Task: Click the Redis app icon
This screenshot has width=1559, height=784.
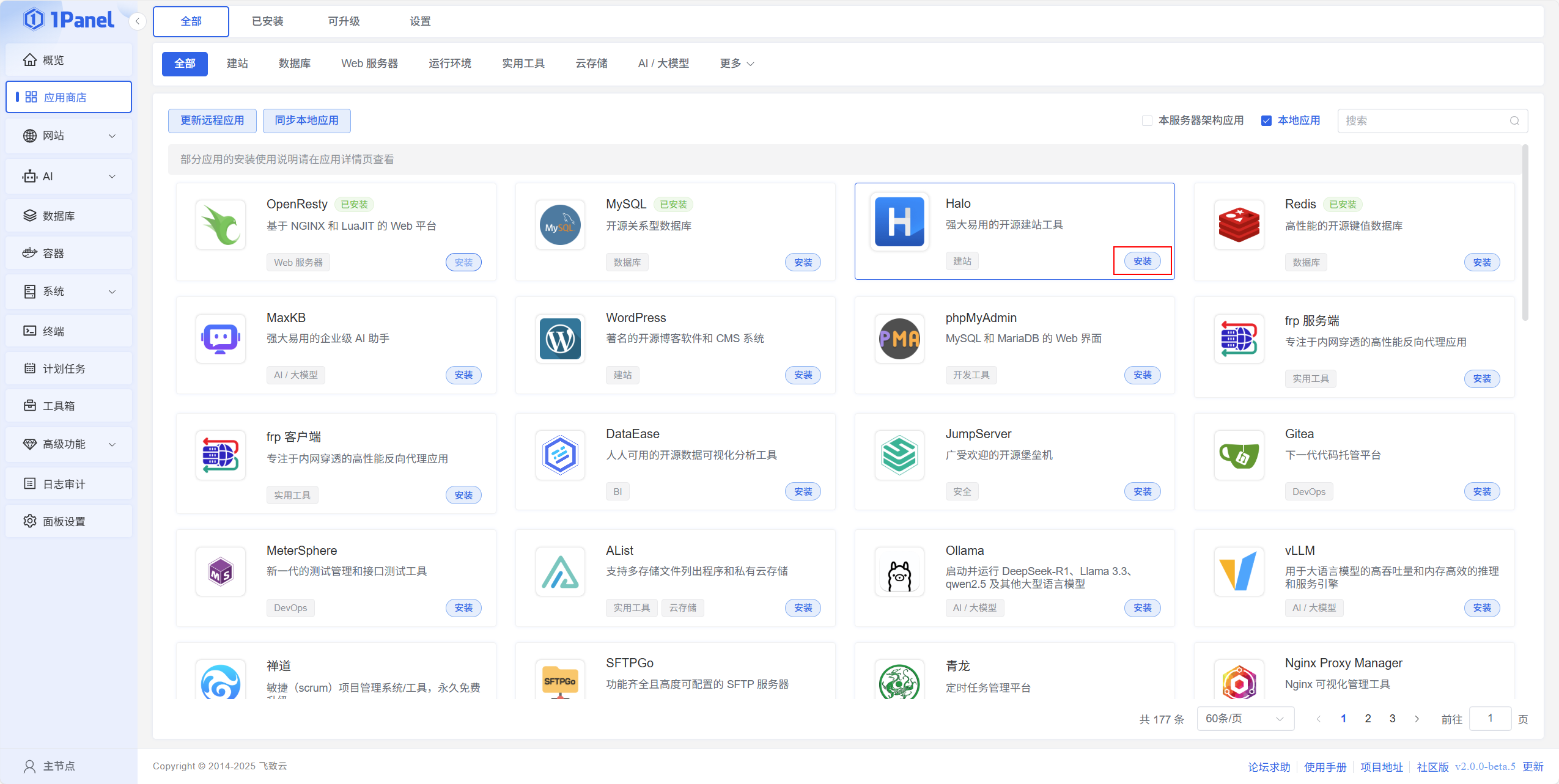Action: pos(1239,225)
